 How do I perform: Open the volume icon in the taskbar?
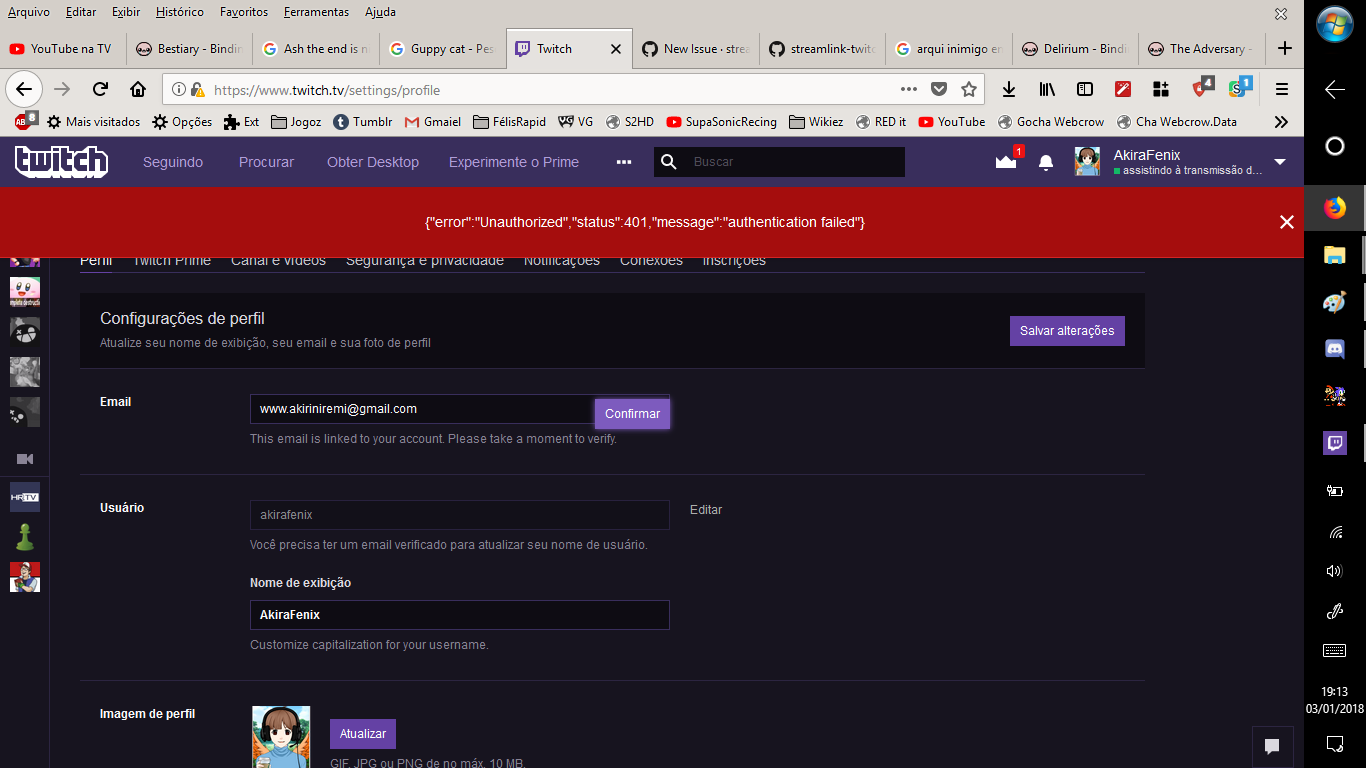click(x=1334, y=571)
